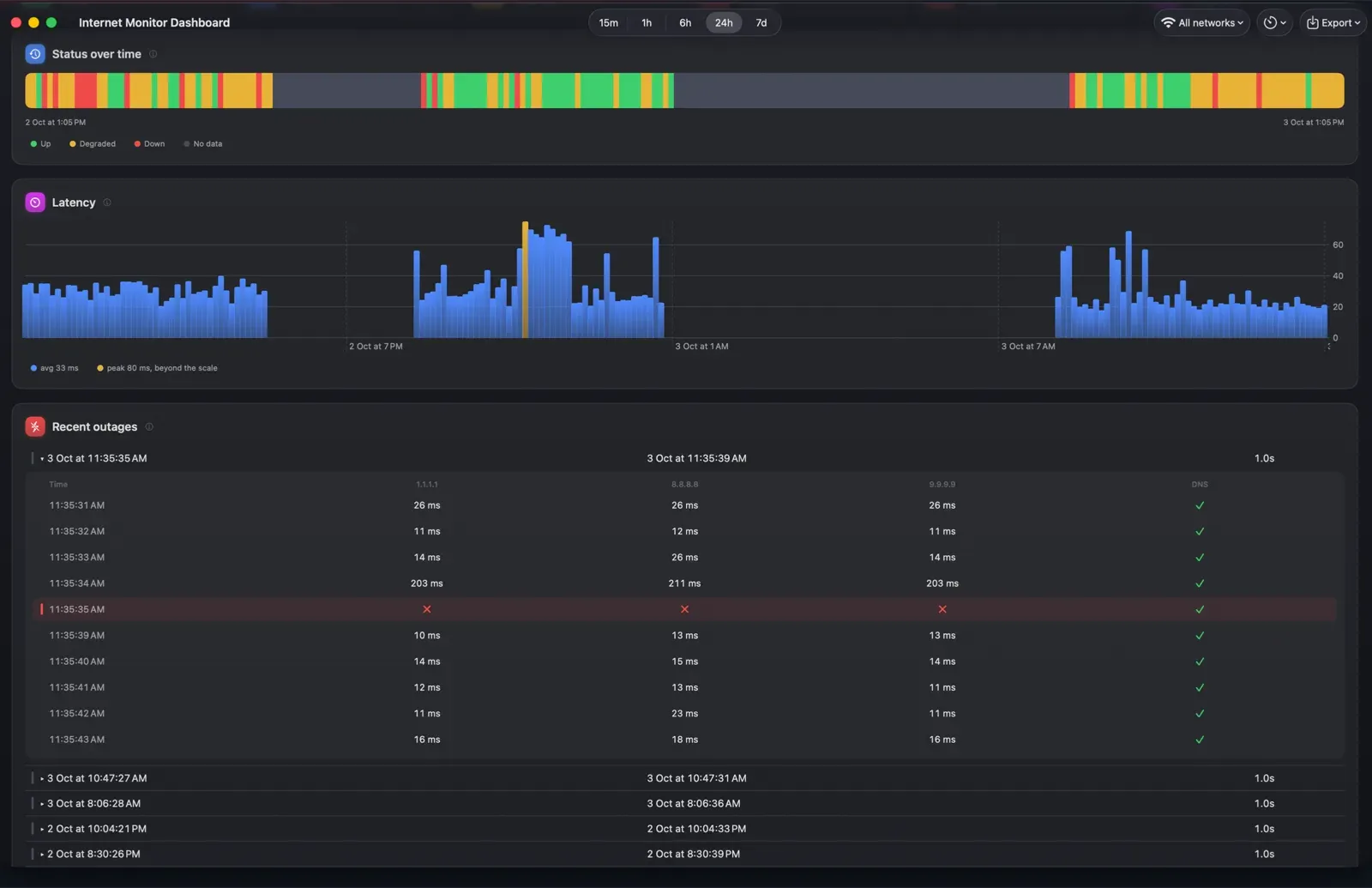The width and height of the screenshot is (1372, 888).
Task: Click the DNS check mark for 11:35:43 AM
Action: [x=1200, y=740]
